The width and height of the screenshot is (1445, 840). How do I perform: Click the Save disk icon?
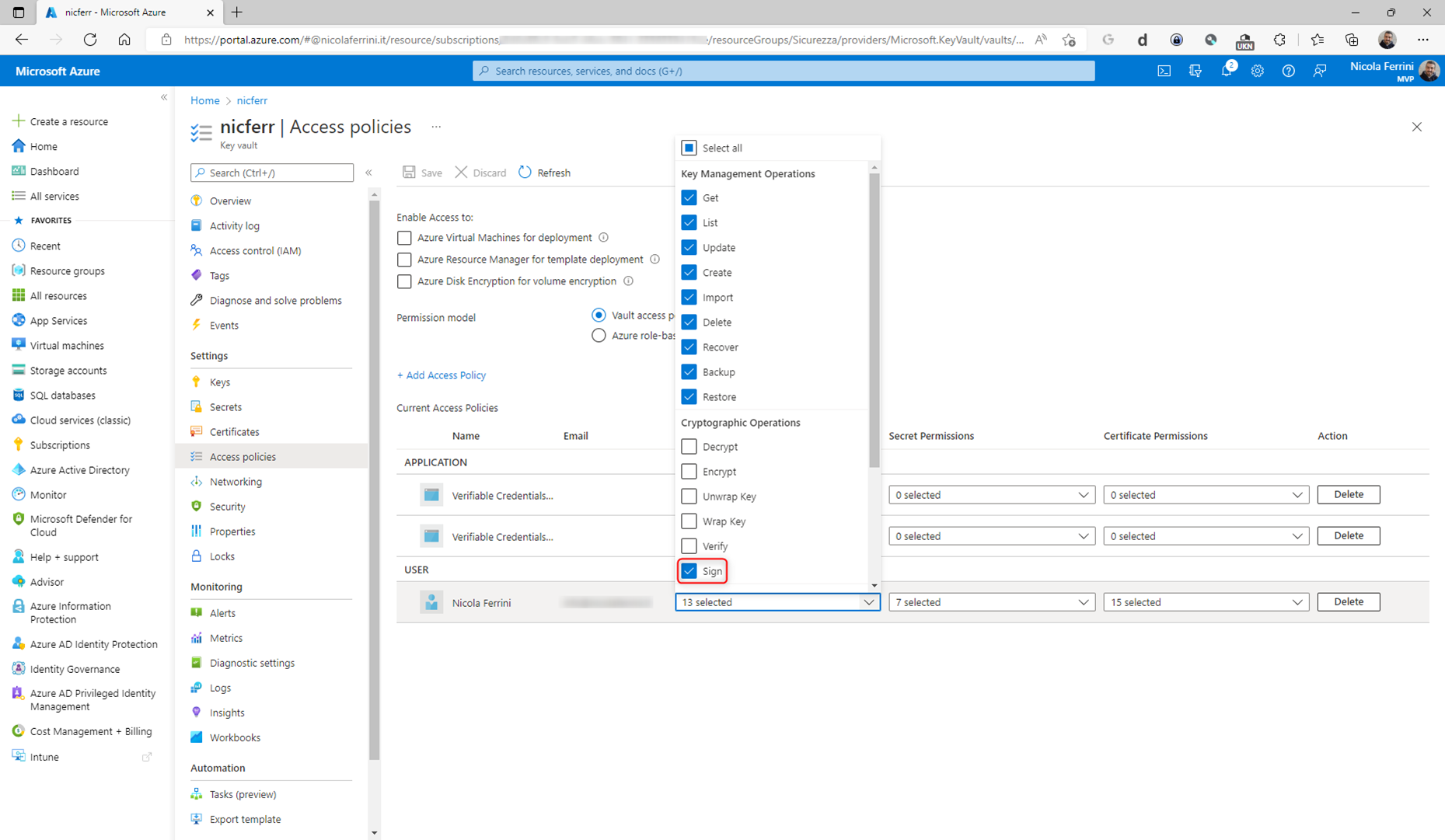point(409,173)
